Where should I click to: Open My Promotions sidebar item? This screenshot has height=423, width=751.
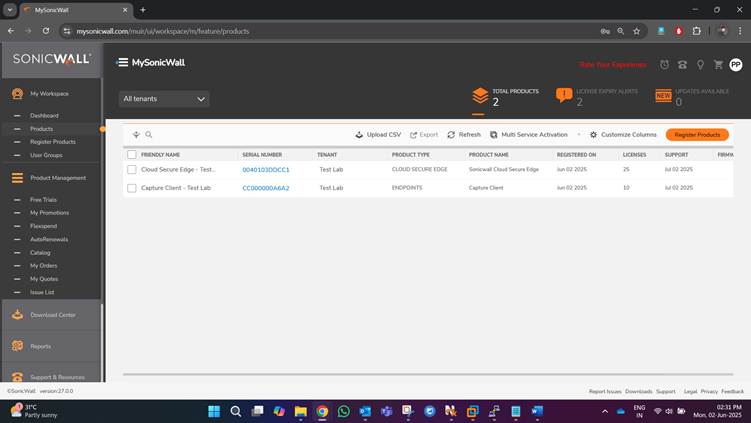[x=49, y=213]
